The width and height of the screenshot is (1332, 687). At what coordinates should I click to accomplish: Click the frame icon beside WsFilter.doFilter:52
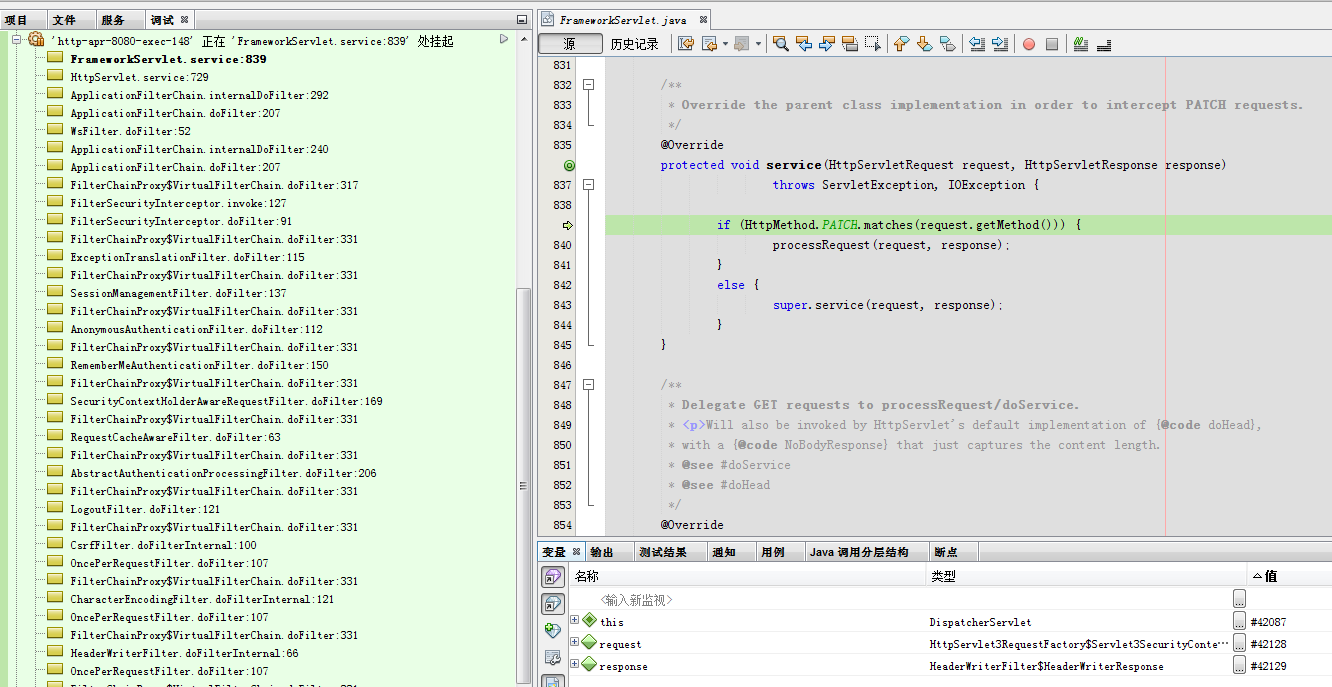pyautogui.click(x=55, y=131)
